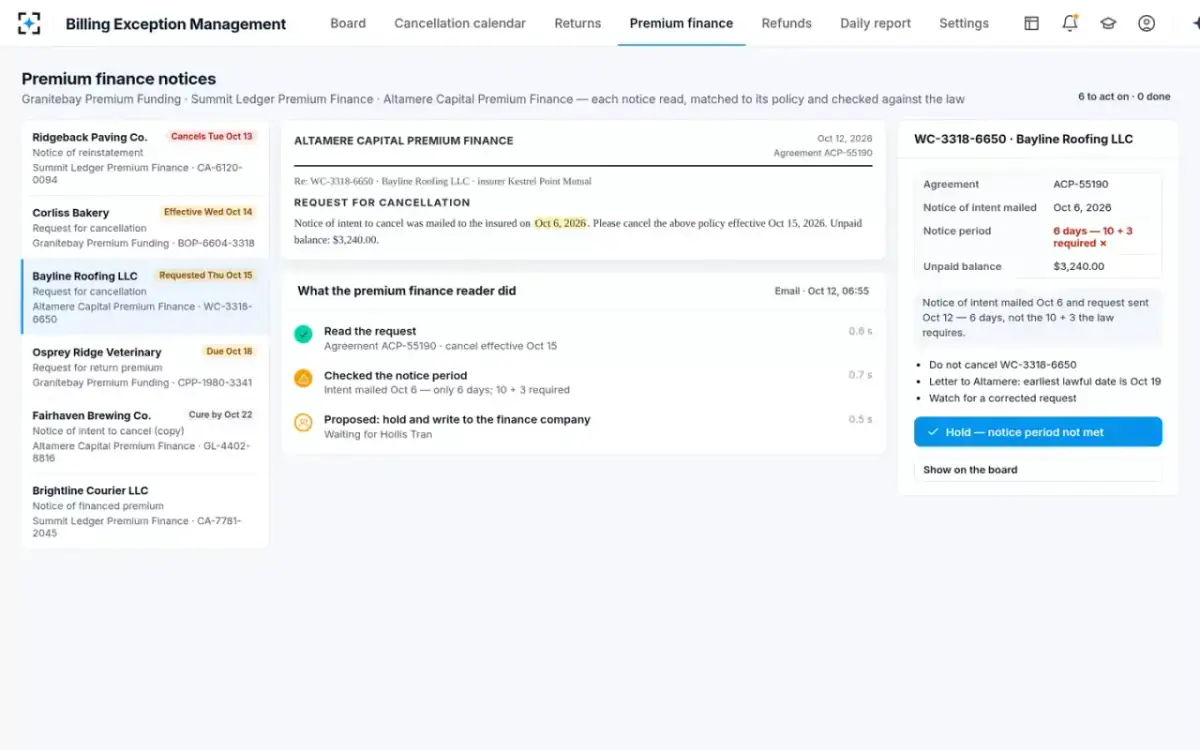Click the Agreement ACP-55190 text in letter header
Viewport: 1200px width, 750px height.
pyautogui.click(x=823, y=153)
